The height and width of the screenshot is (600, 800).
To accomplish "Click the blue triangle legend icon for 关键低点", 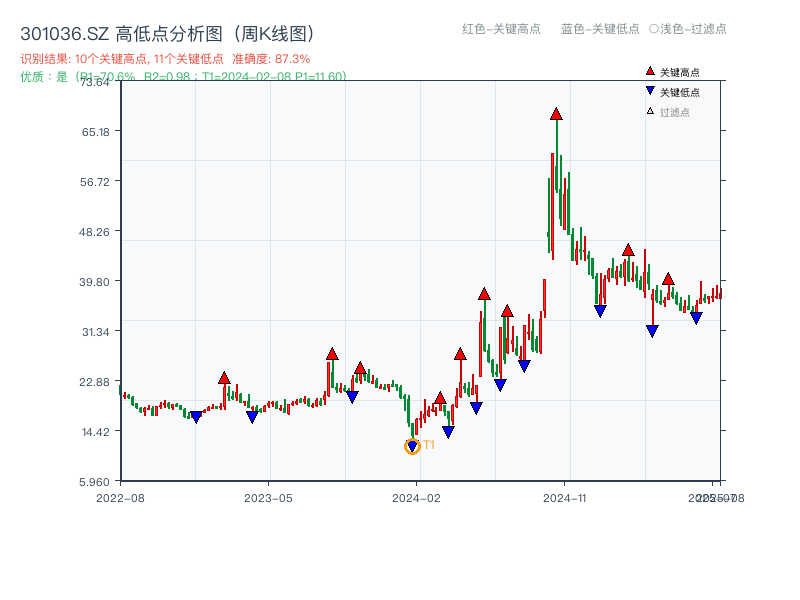I will (650, 91).
